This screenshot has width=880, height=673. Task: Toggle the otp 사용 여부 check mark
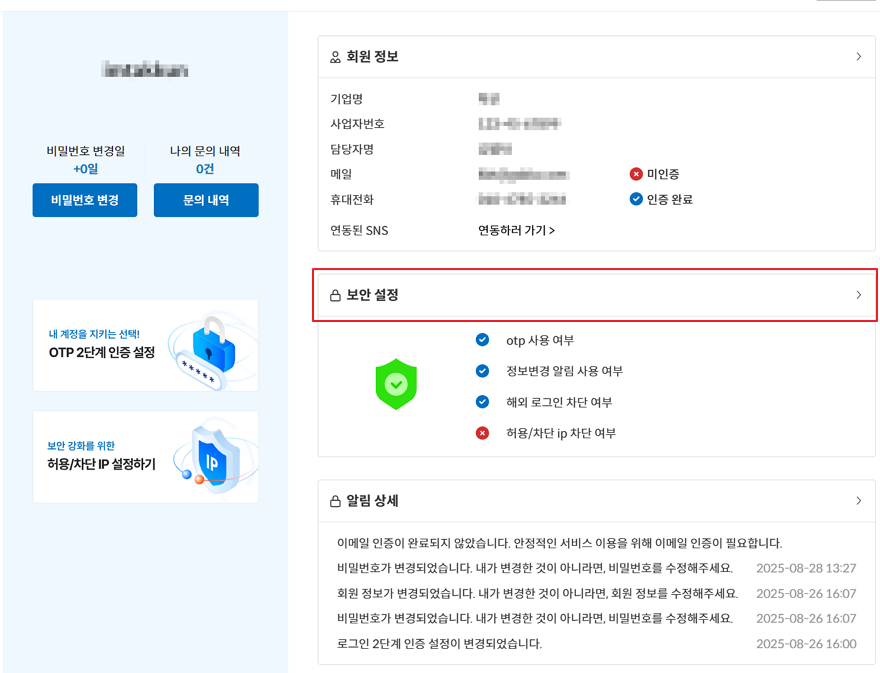pos(483,340)
